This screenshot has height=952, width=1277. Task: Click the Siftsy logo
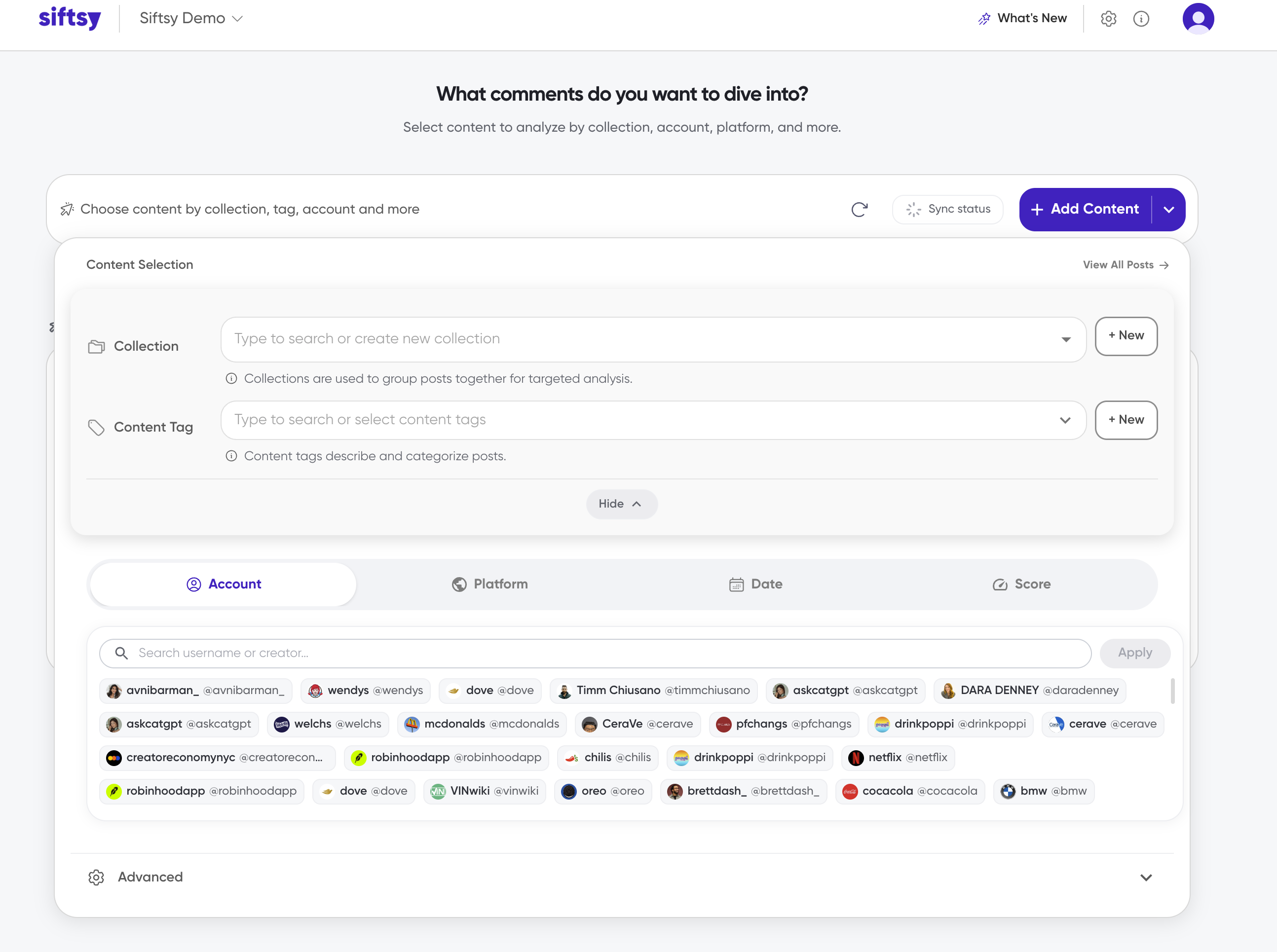pyautogui.click(x=70, y=17)
